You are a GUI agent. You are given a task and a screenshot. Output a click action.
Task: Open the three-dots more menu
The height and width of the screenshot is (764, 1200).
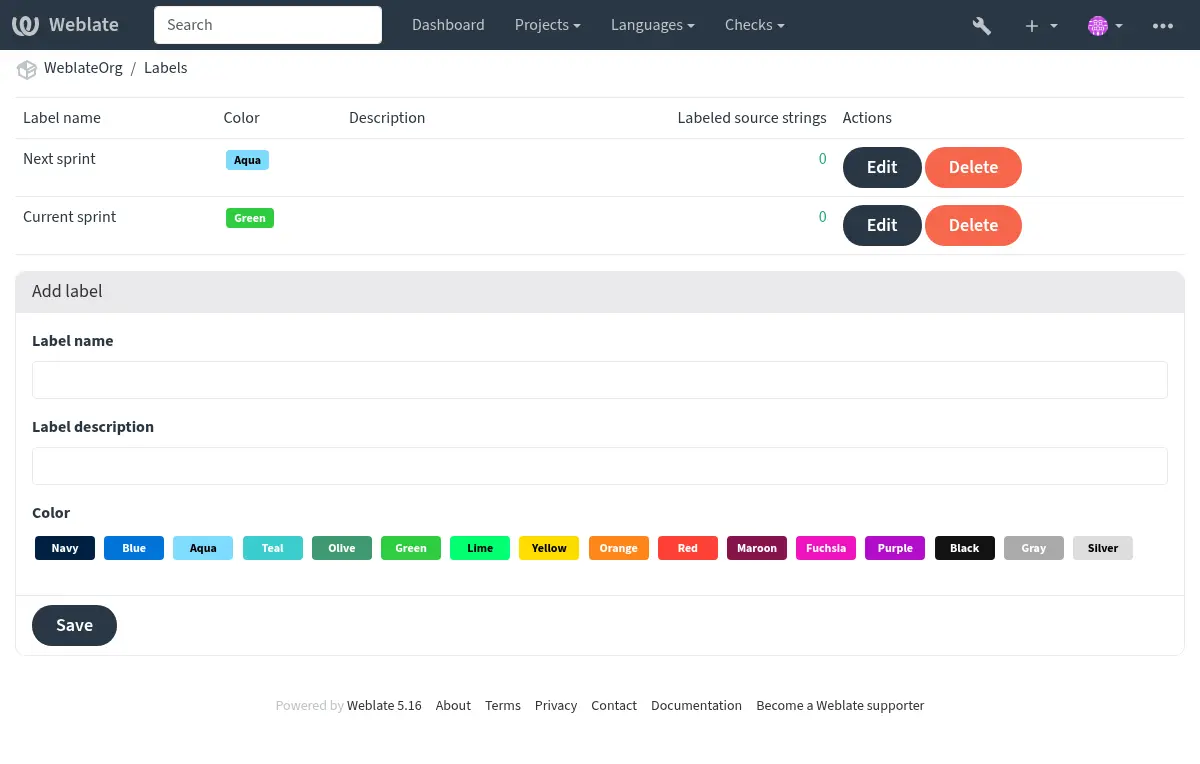[1162, 25]
